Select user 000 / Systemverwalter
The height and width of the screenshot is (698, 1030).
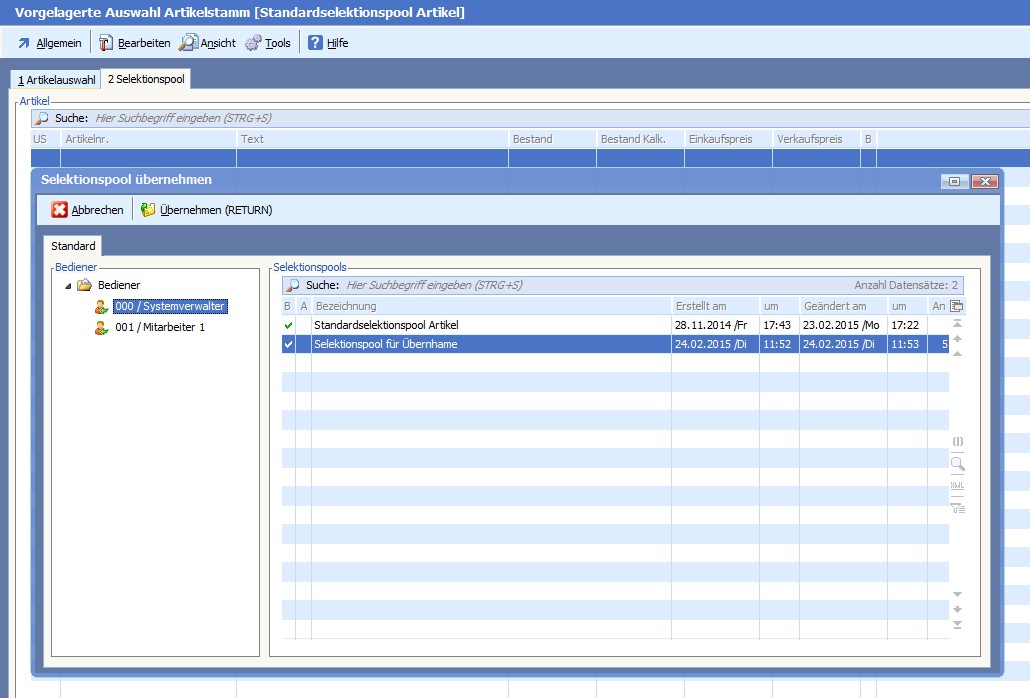click(x=169, y=307)
